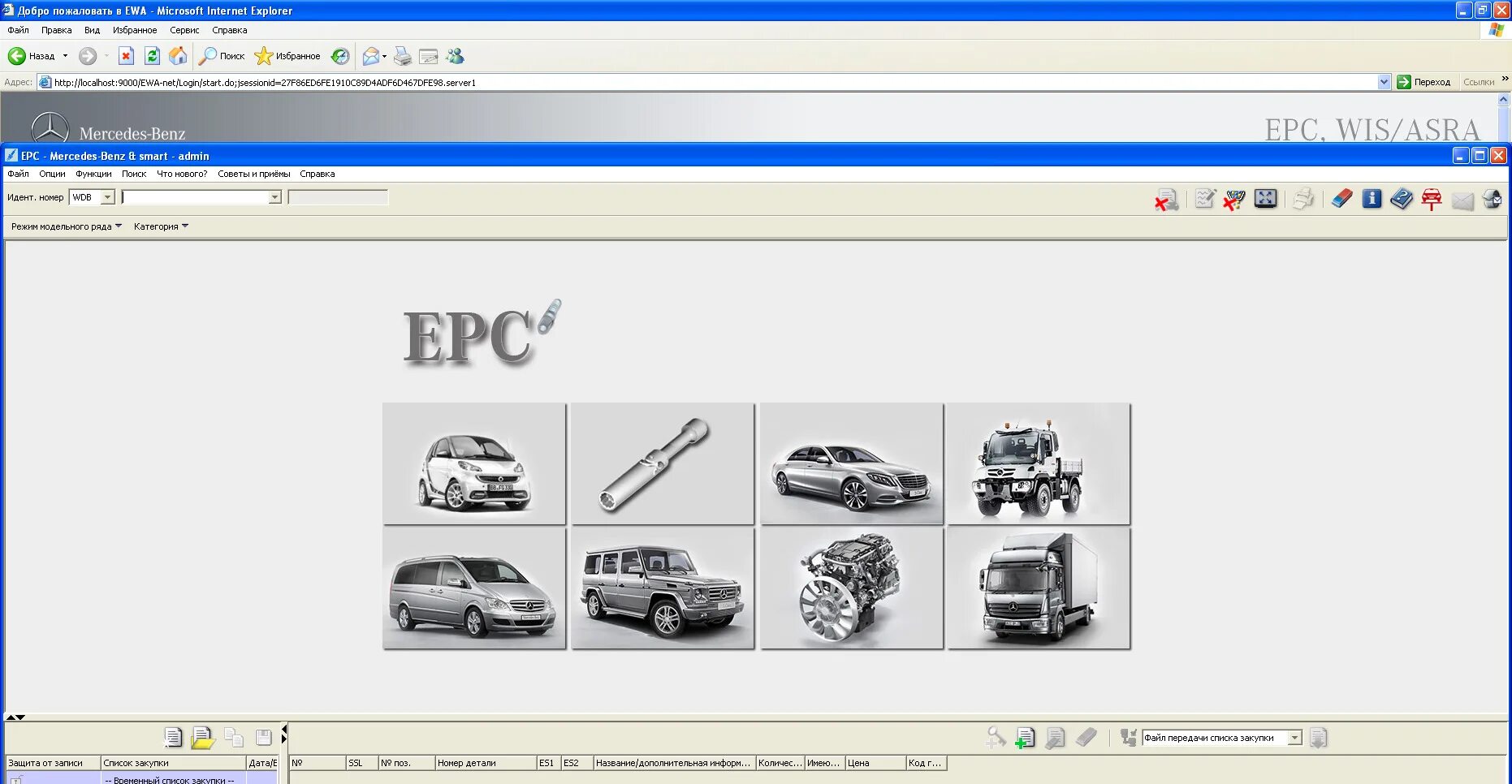Open shopping list folder icon
The width and height of the screenshot is (1512, 784).
tap(202, 737)
